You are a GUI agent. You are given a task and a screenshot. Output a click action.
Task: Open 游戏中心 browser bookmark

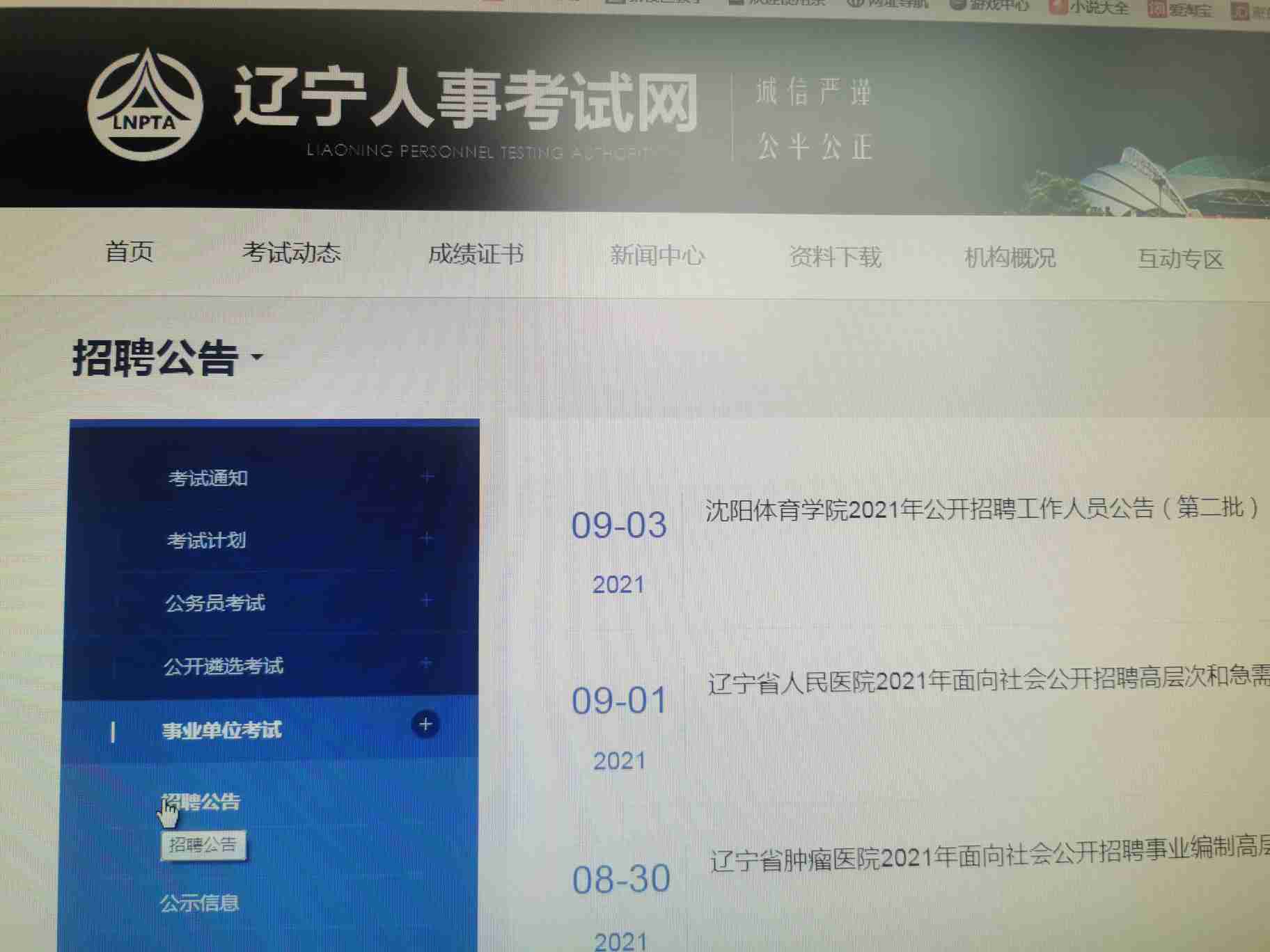point(990,5)
